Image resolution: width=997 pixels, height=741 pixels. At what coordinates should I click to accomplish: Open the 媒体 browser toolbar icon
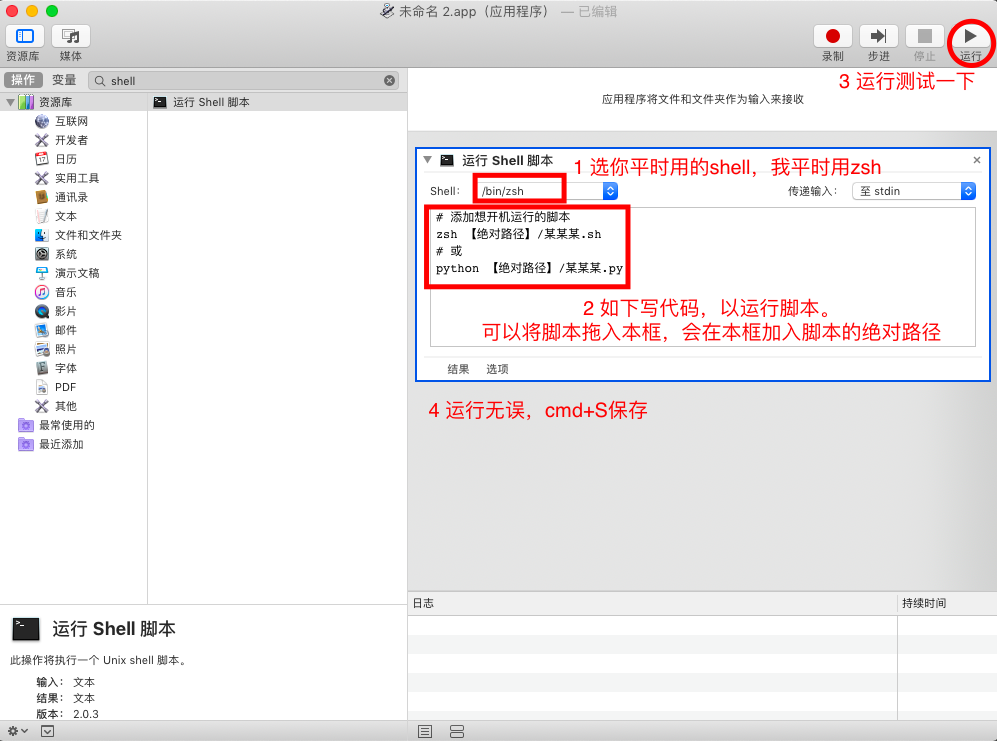click(x=71, y=37)
